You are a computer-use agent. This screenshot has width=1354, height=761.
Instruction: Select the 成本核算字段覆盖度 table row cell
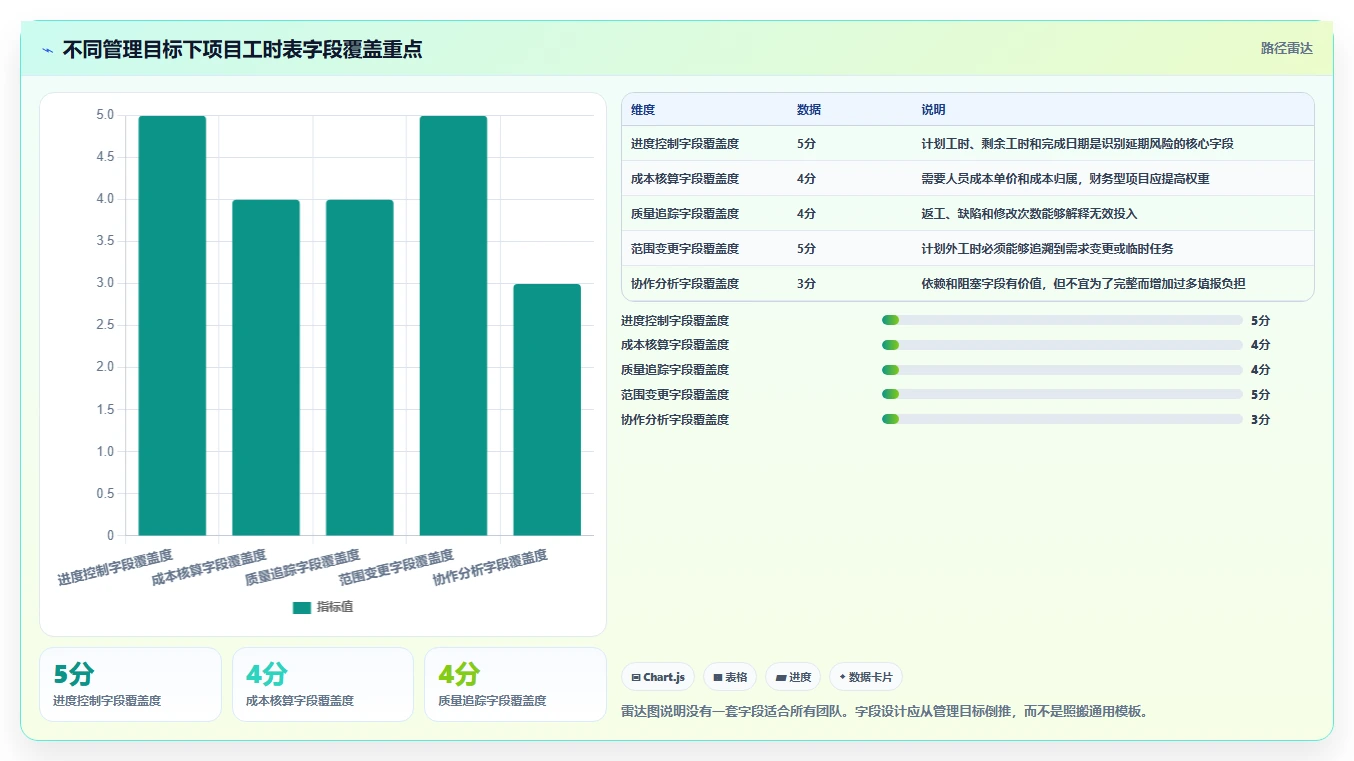(685, 179)
